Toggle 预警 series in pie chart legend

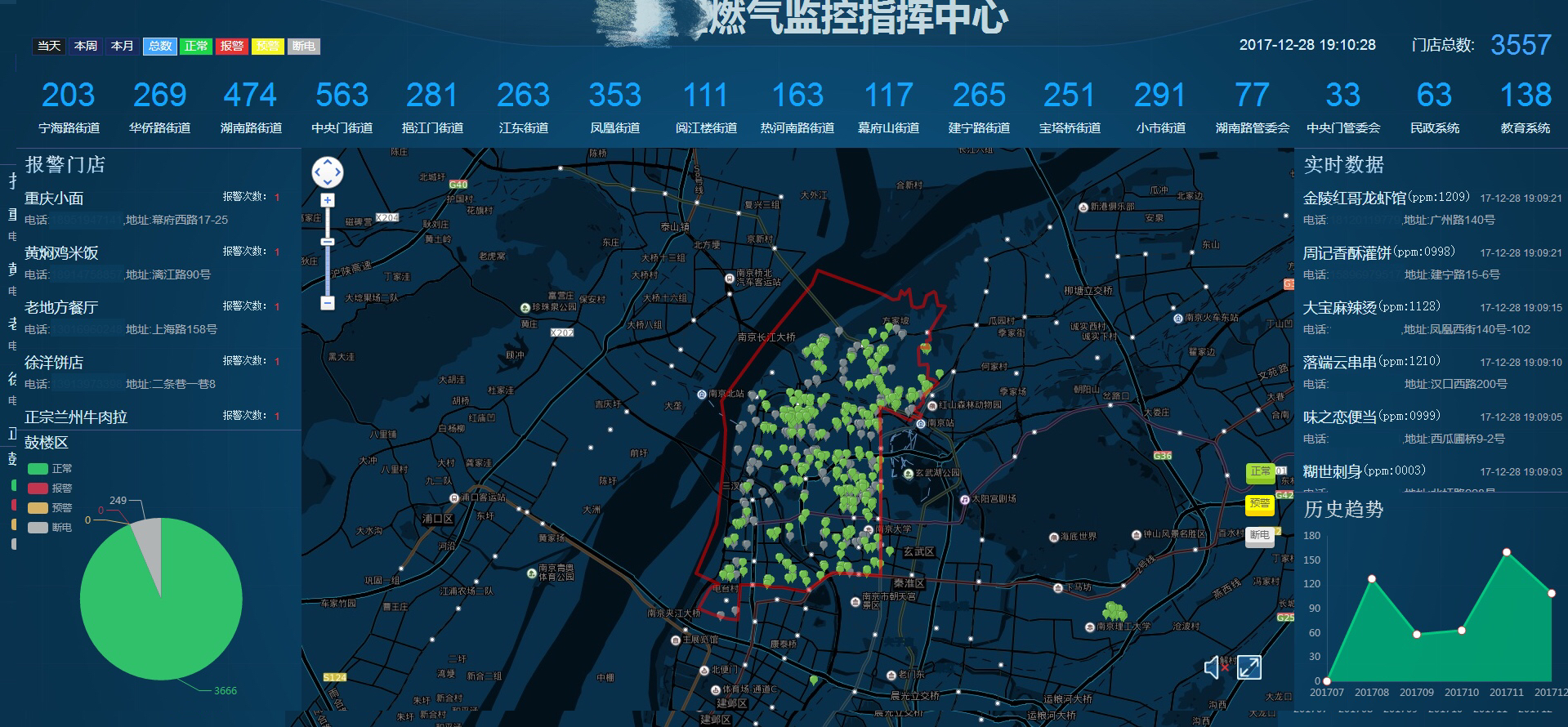[x=50, y=508]
